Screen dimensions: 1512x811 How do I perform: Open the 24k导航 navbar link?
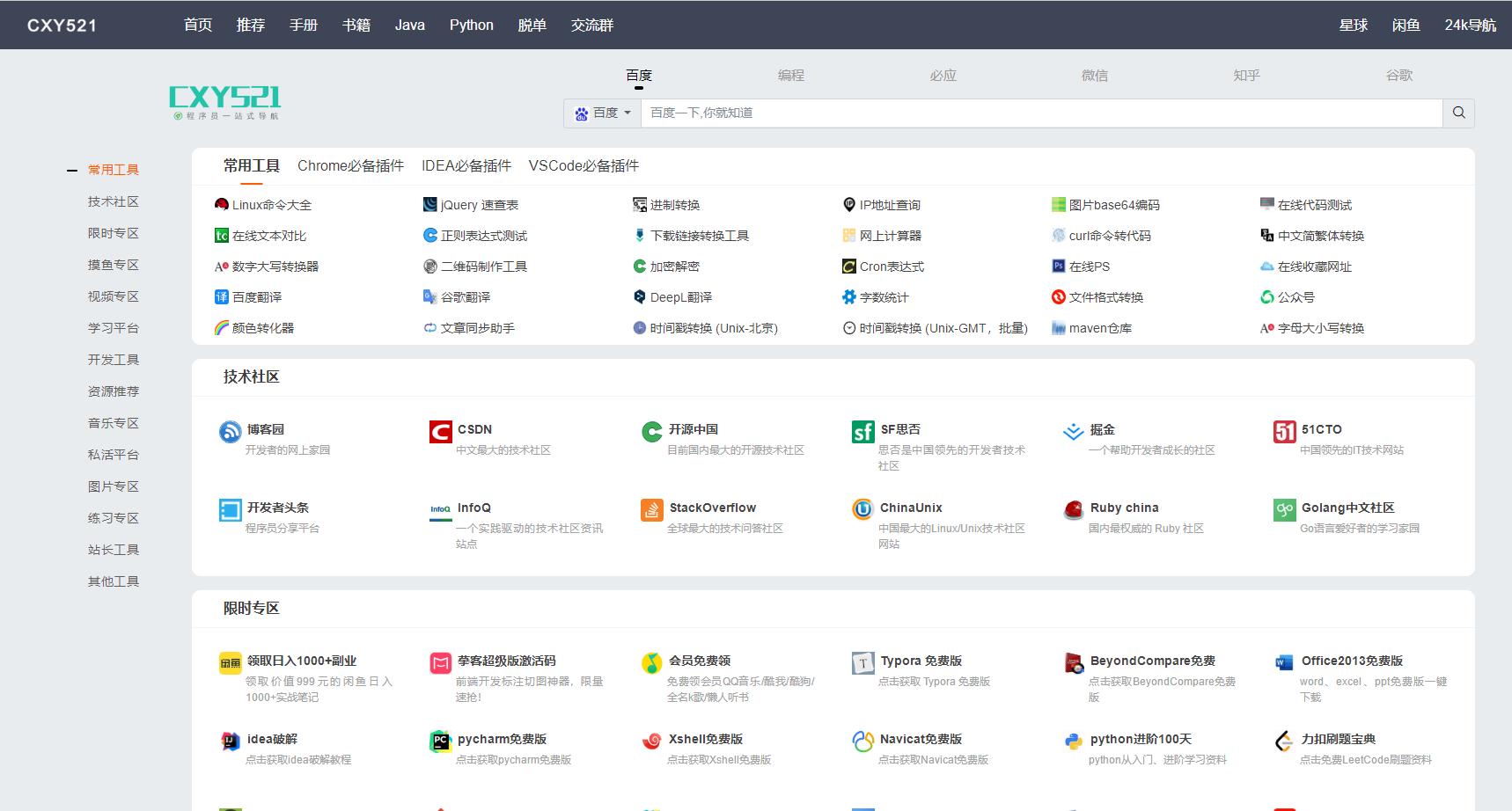[1470, 25]
